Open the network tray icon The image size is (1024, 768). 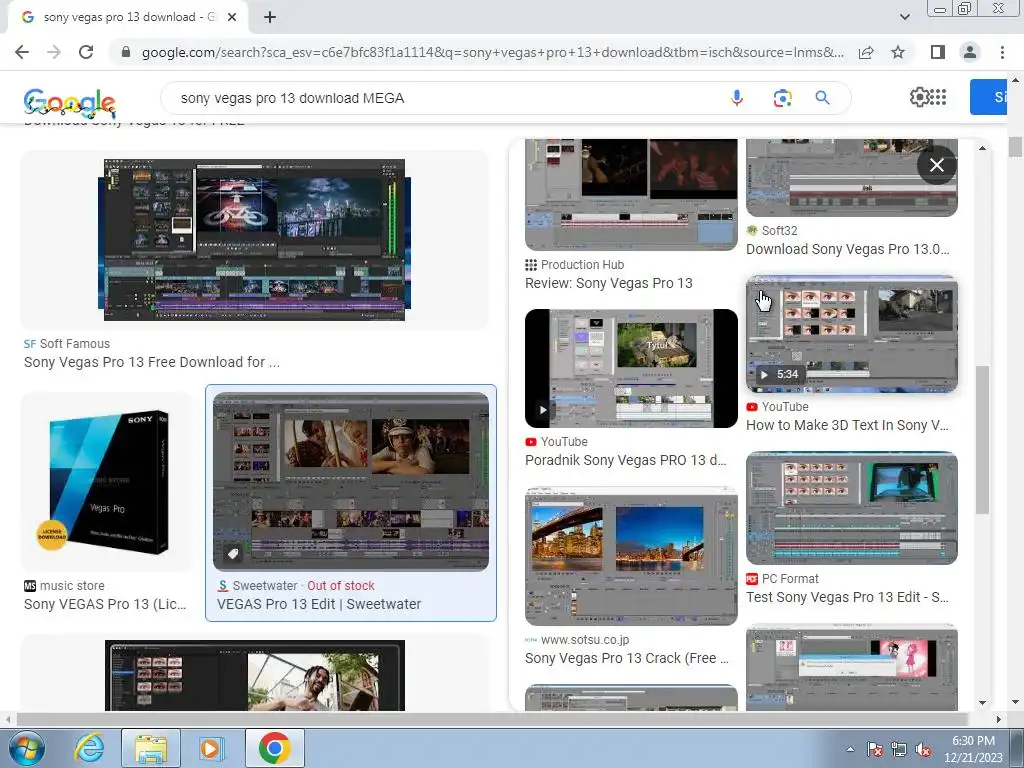899,749
